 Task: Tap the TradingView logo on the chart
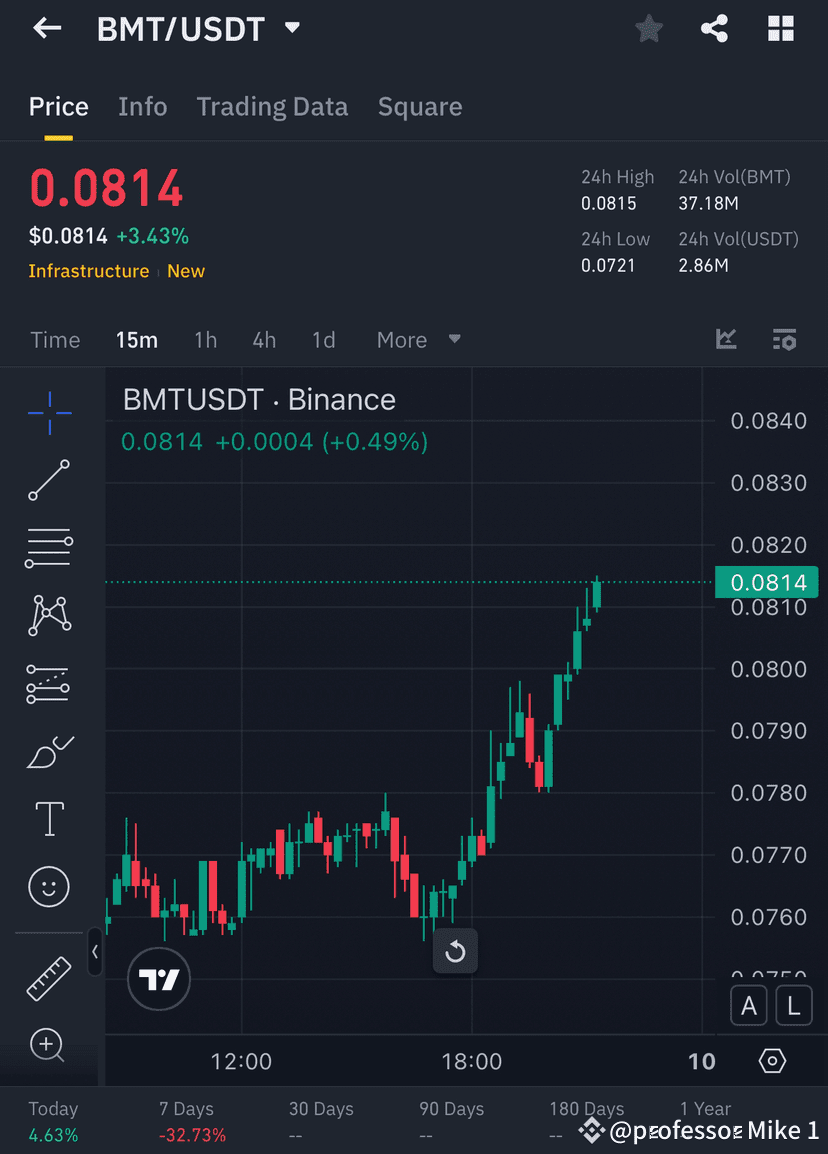(x=158, y=979)
